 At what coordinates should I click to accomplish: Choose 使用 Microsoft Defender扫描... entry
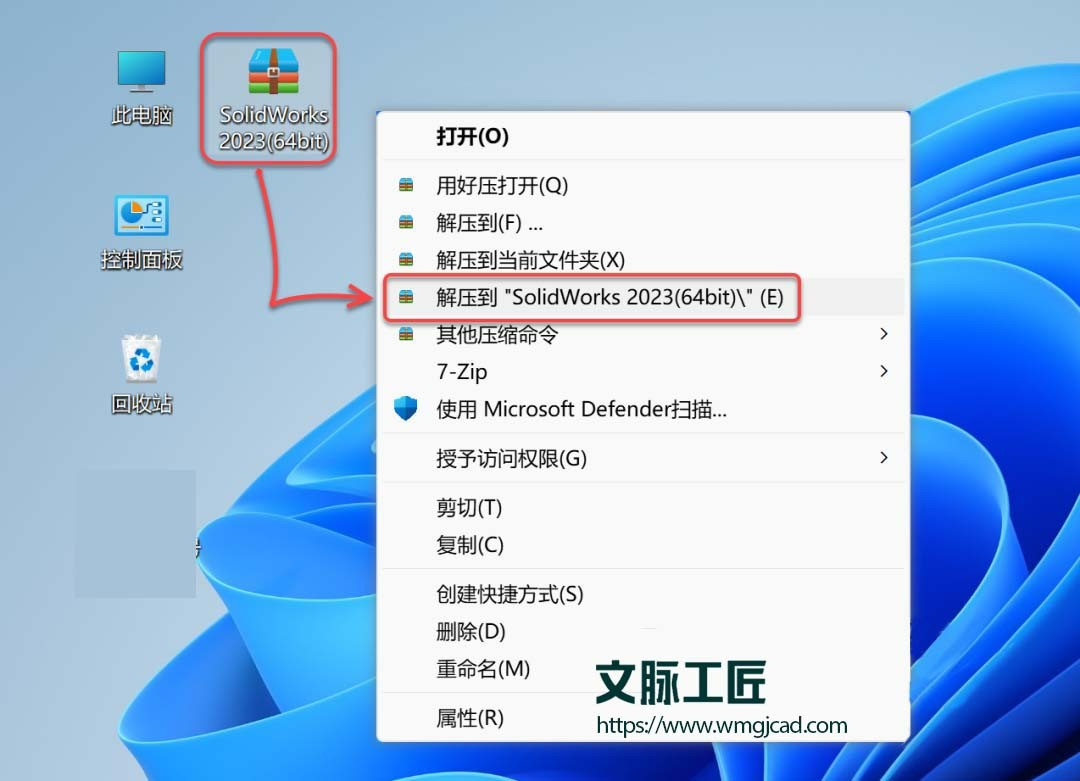point(643,408)
